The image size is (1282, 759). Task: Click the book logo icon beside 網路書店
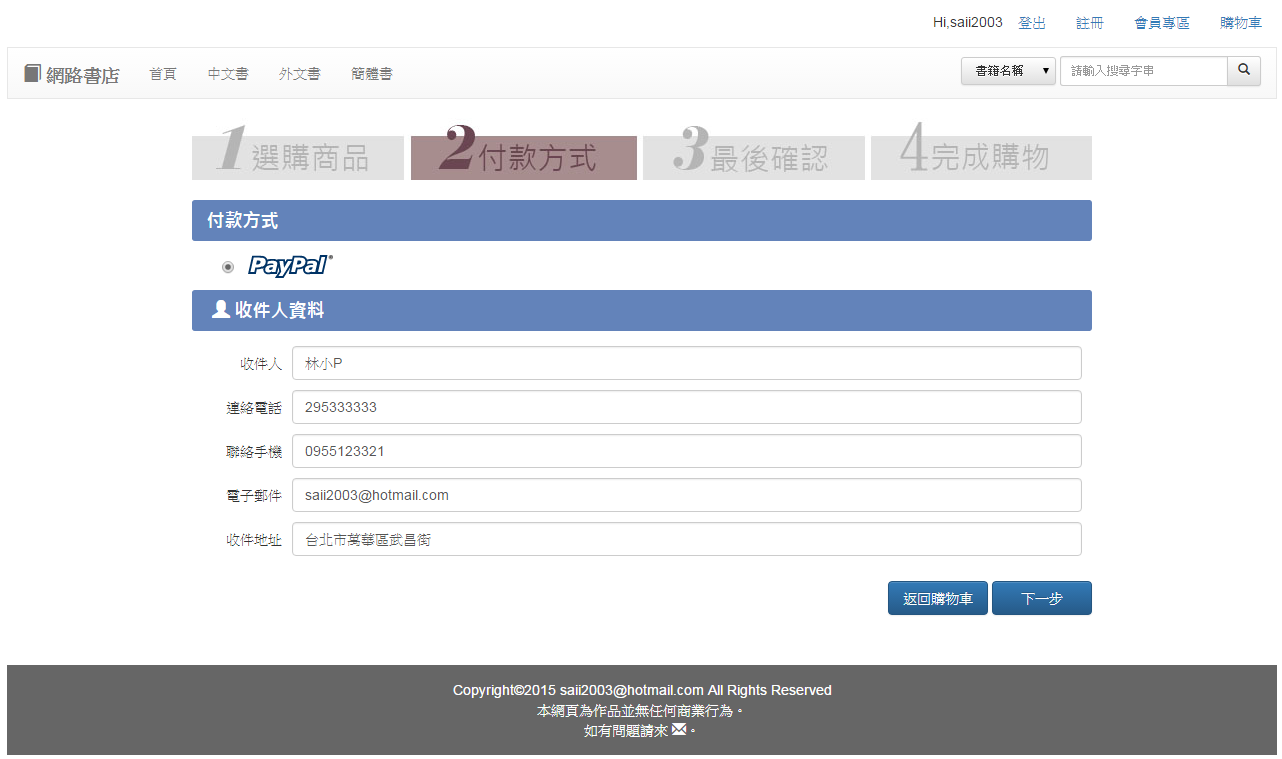pyautogui.click(x=32, y=74)
